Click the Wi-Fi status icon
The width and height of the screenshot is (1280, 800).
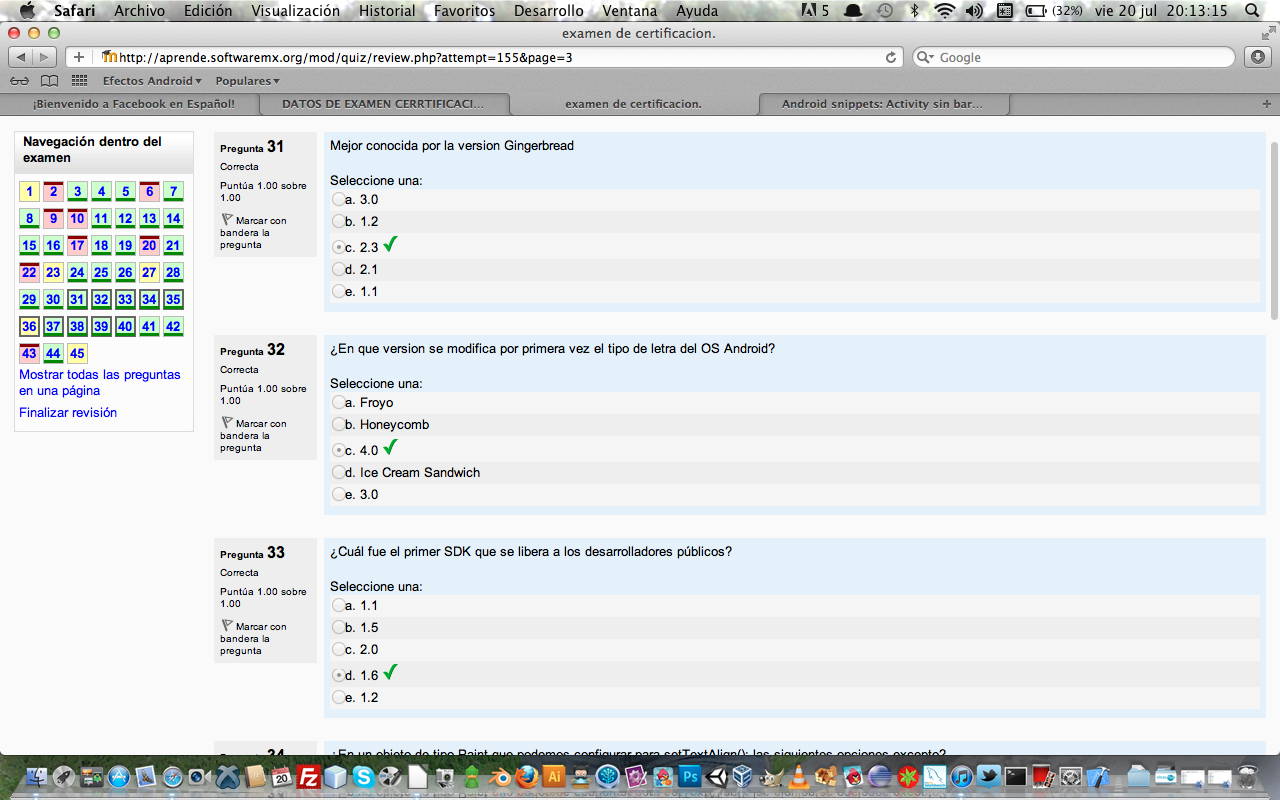click(x=945, y=11)
